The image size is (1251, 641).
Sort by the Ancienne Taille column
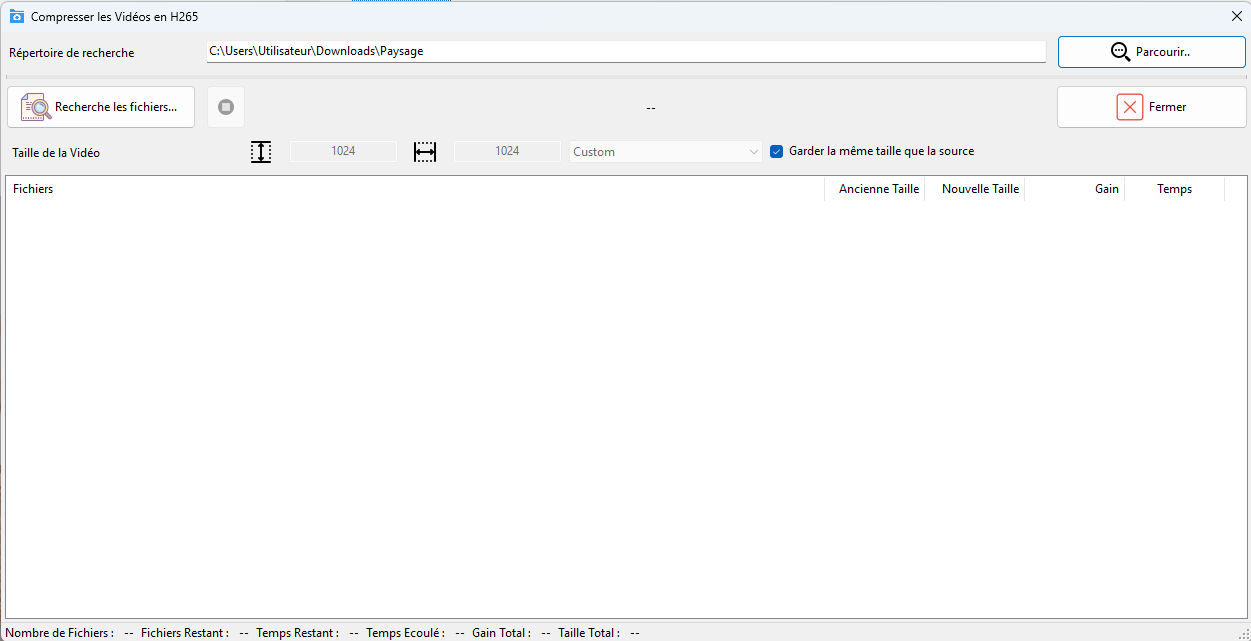pos(875,189)
